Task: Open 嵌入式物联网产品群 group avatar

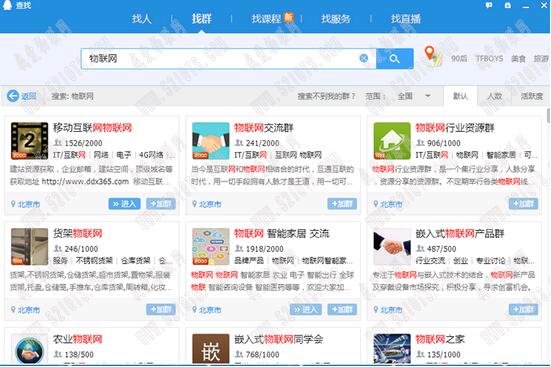Action: click(392, 247)
